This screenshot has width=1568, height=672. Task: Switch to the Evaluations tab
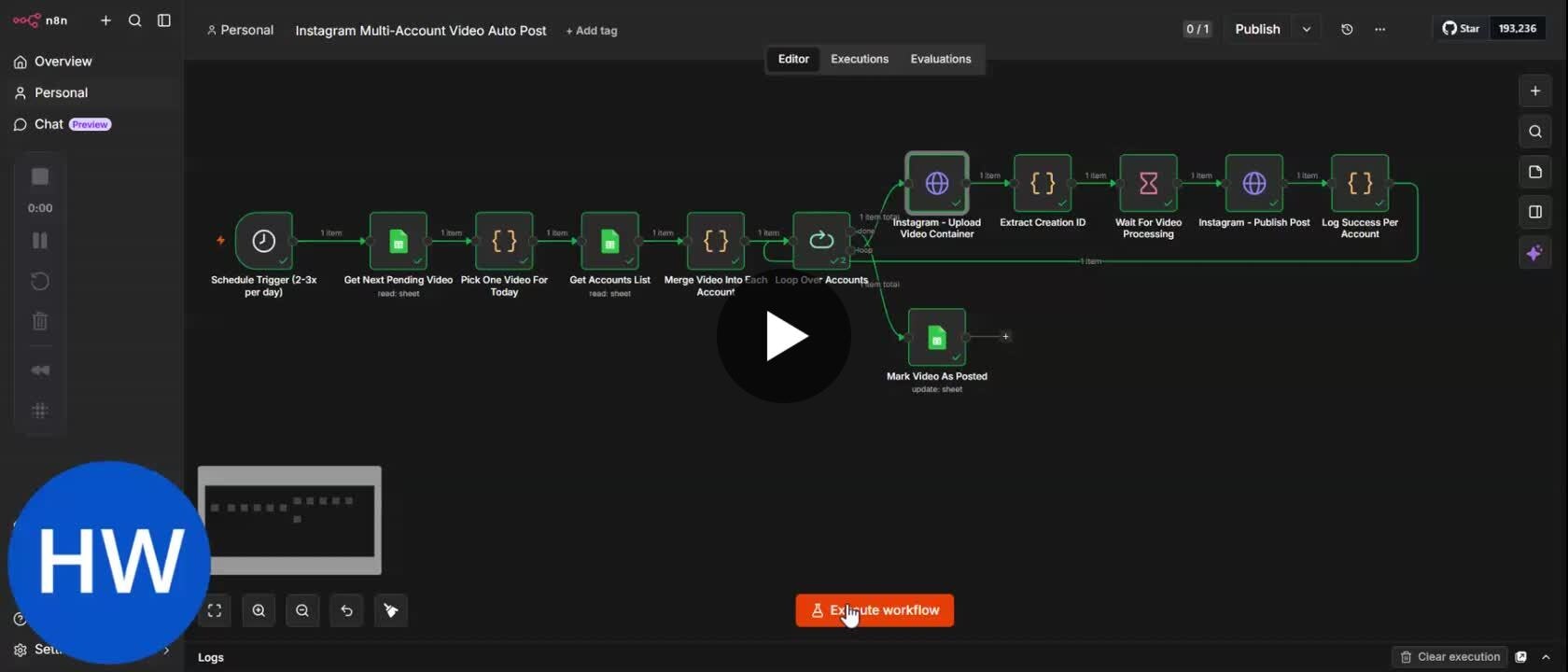(941, 59)
